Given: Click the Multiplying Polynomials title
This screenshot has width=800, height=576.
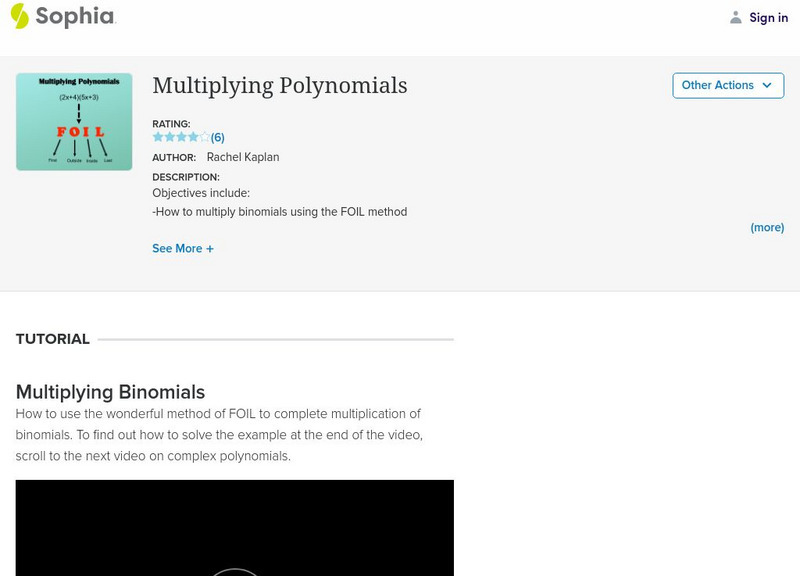Looking at the screenshot, I should click(x=278, y=85).
